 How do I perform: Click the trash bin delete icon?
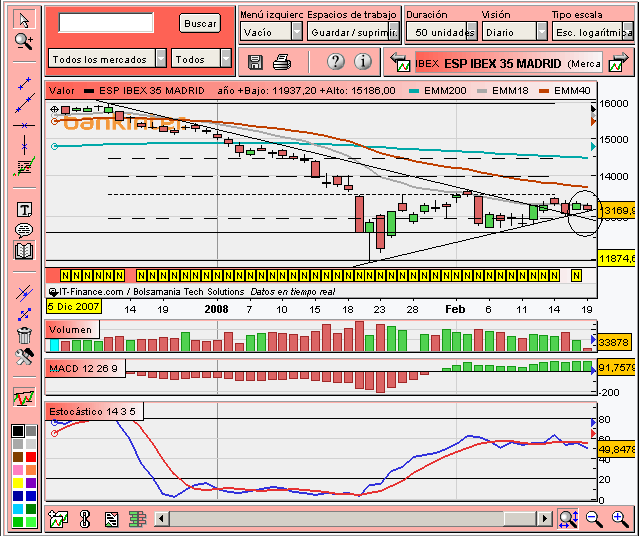click(24, 335)
